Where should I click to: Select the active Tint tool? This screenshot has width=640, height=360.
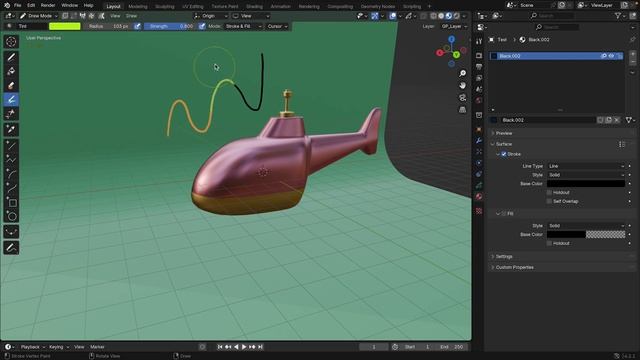(x=11, y=100)
